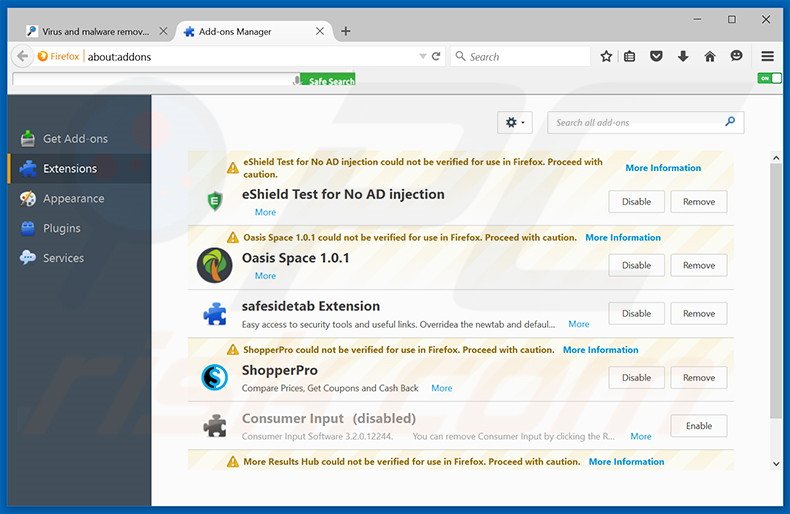Open More Information for eShield warning
The image size is (790, 514).
[663, 168]
